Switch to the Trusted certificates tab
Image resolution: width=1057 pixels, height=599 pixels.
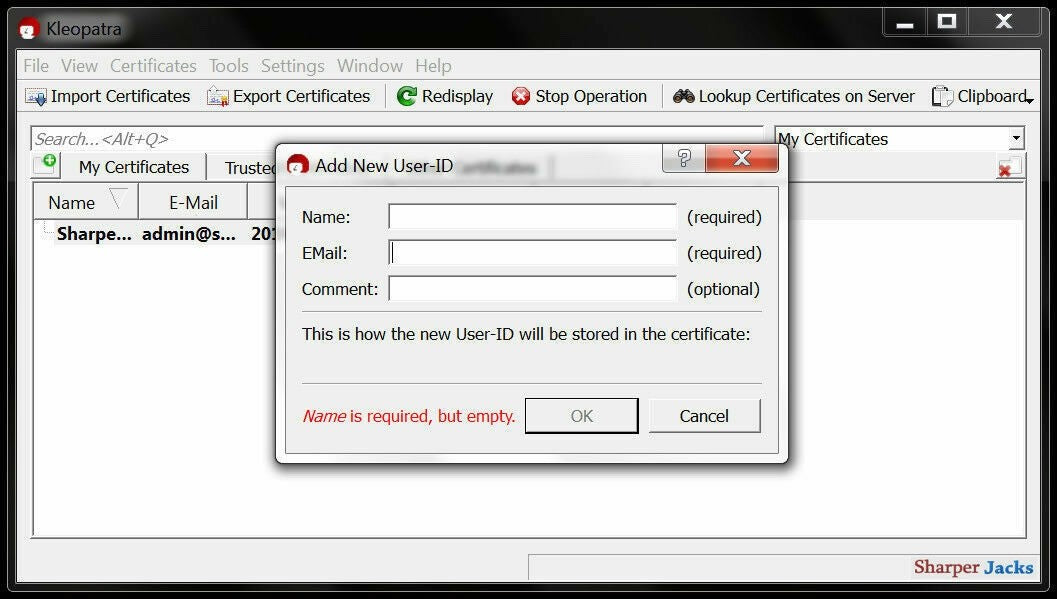pos(250,167)
